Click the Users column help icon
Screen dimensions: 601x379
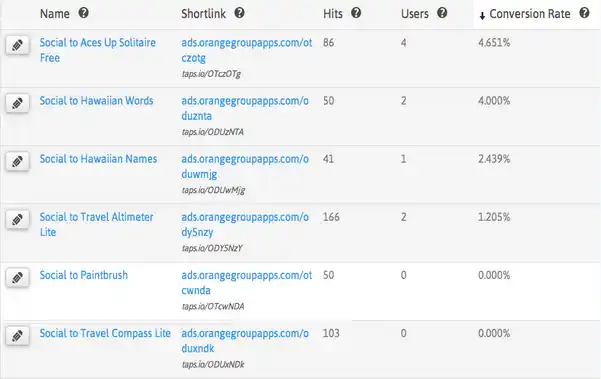point(442,13)
